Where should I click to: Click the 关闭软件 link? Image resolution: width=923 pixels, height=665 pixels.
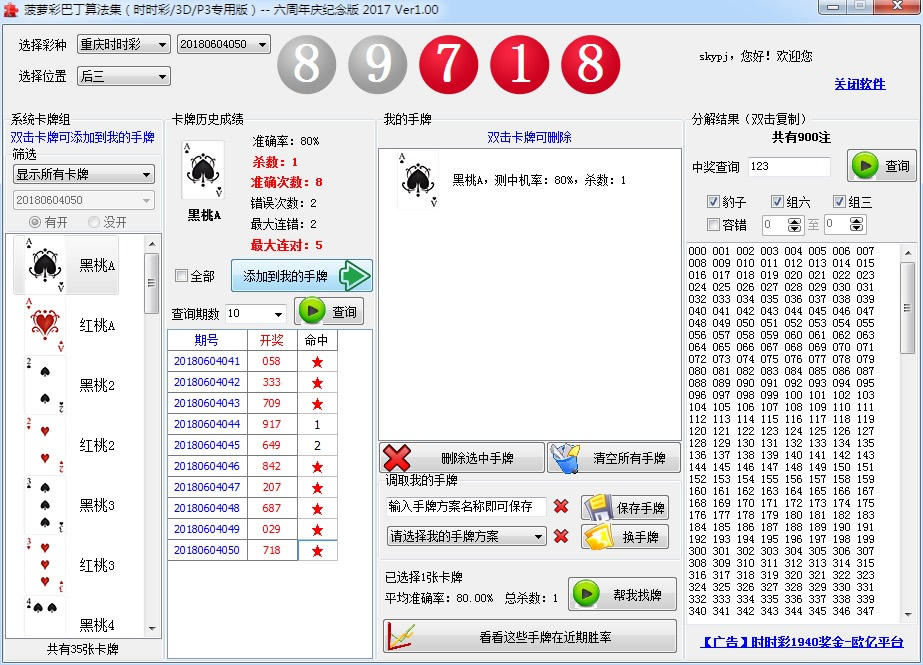pos(859,84)
